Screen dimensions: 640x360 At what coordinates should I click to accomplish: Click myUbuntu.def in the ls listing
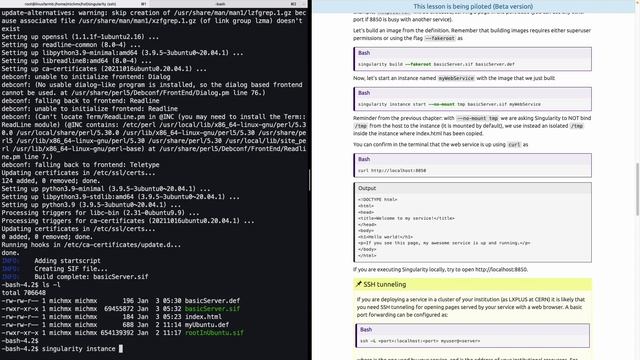coord(207,324)
